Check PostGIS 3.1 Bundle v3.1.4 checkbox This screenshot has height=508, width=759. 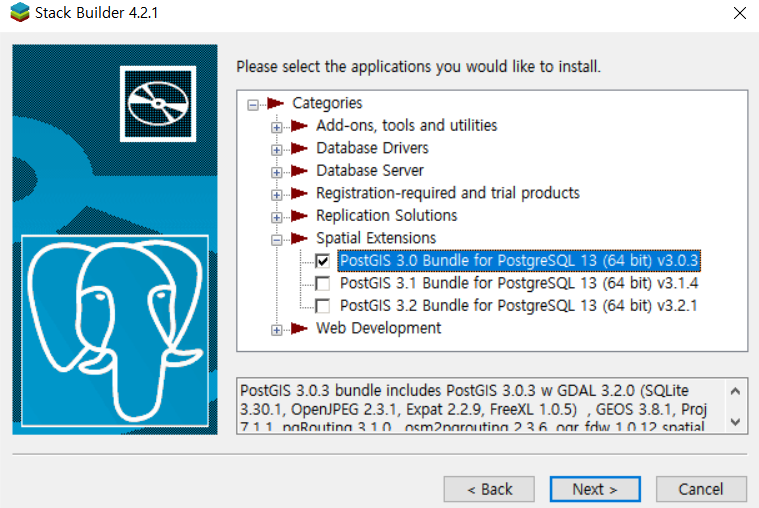point(322,283)
